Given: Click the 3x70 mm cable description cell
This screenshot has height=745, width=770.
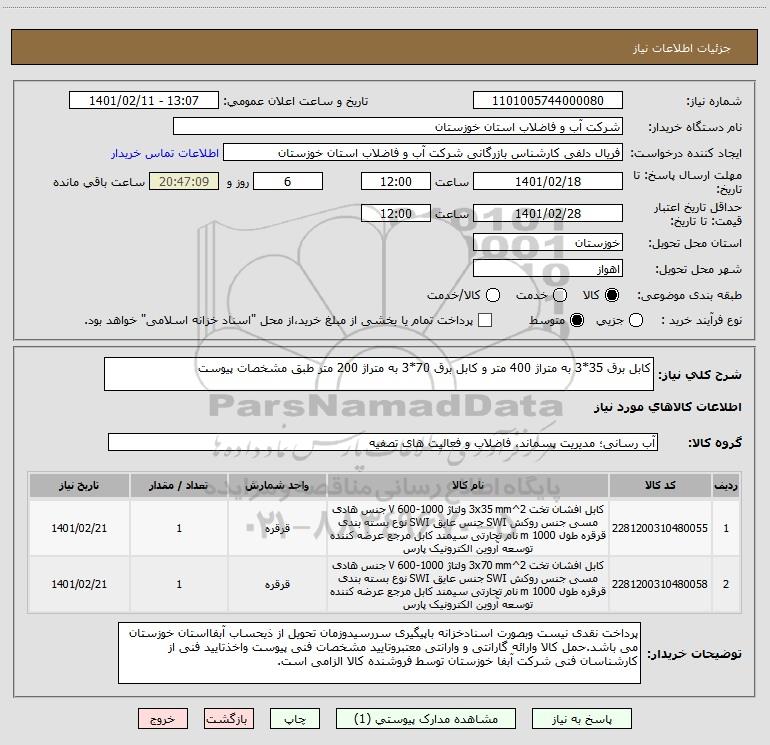Looking at the screenshot, I should click(468, 584).
